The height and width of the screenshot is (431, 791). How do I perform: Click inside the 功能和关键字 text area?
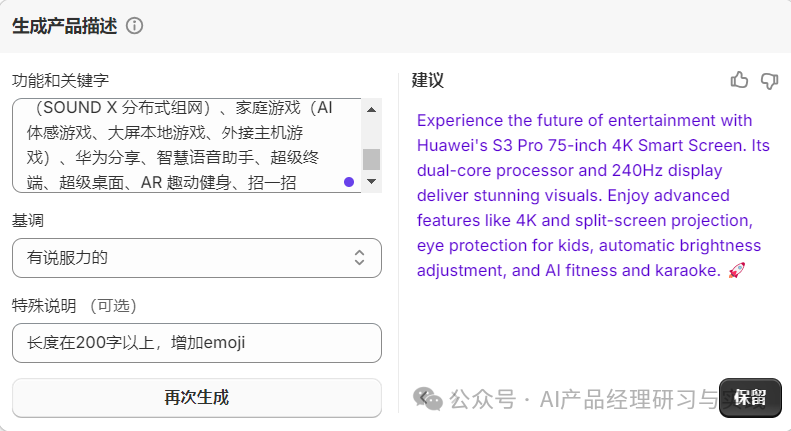coord(180,145)
